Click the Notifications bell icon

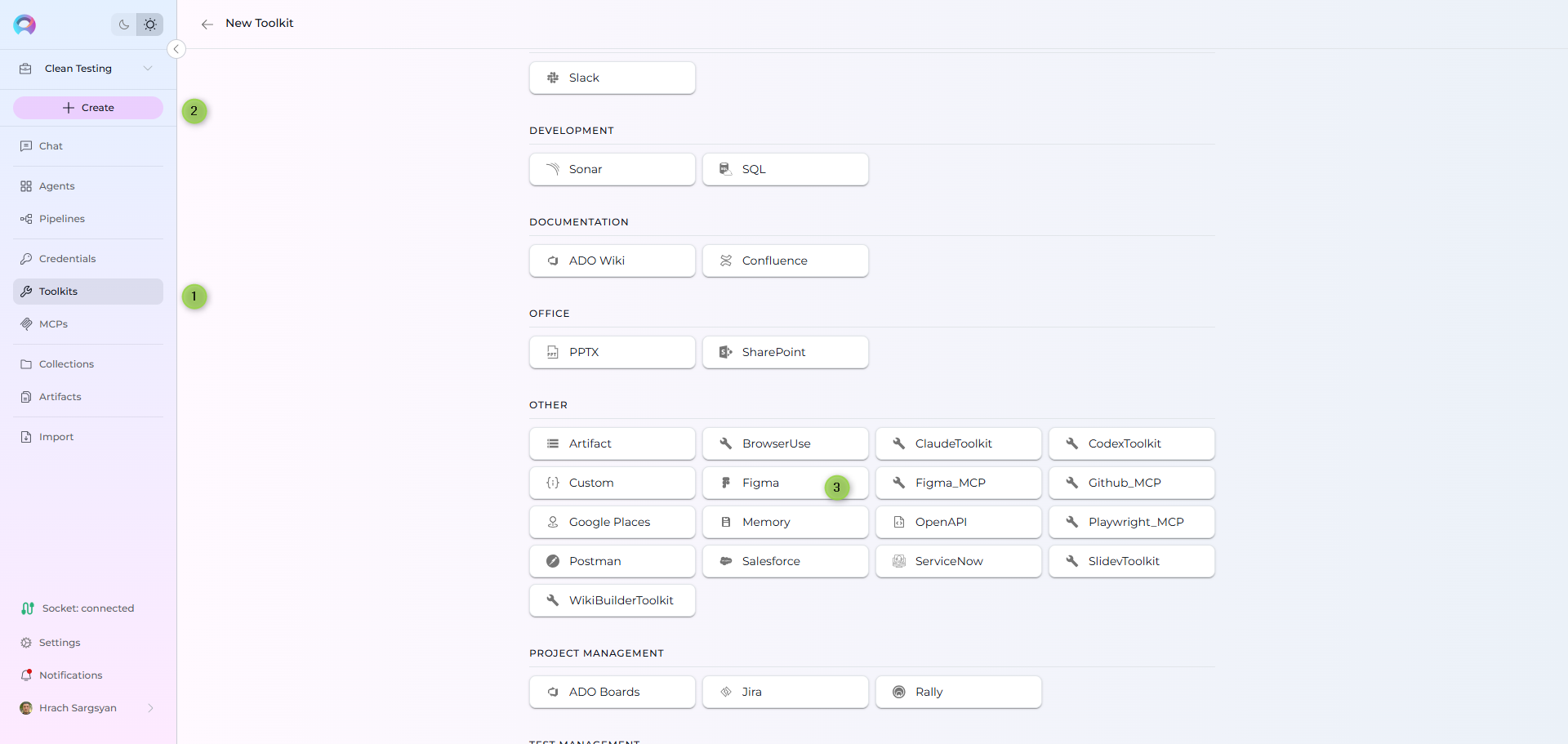[26, 675]
